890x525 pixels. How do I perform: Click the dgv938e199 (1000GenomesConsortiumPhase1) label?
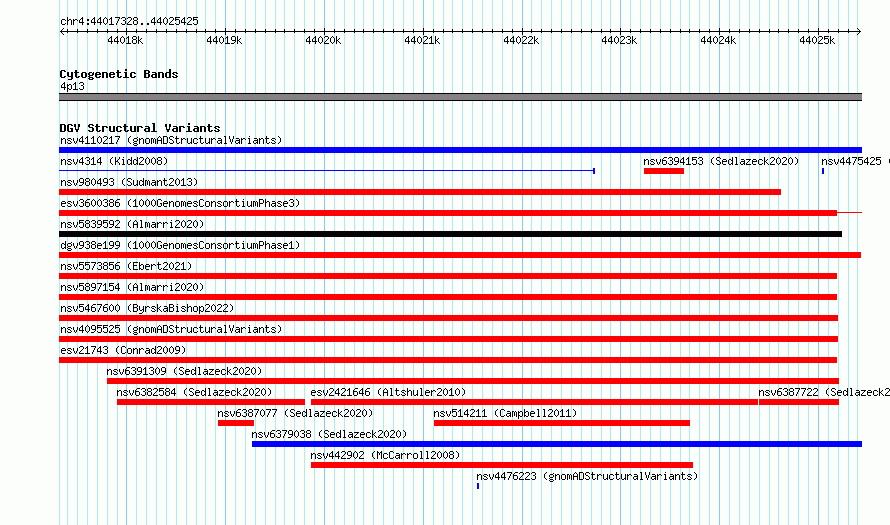tap(180, 245)
